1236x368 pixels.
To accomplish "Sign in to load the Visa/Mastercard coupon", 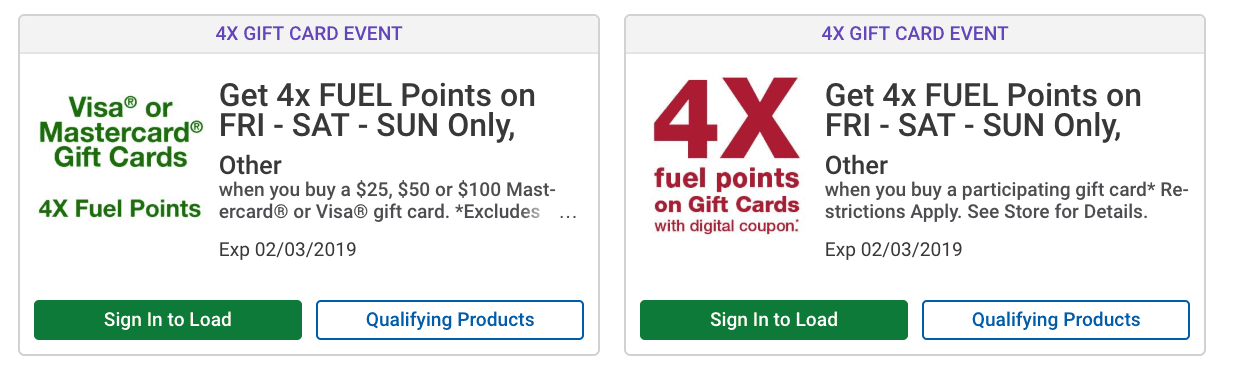I will pos(168,320).
